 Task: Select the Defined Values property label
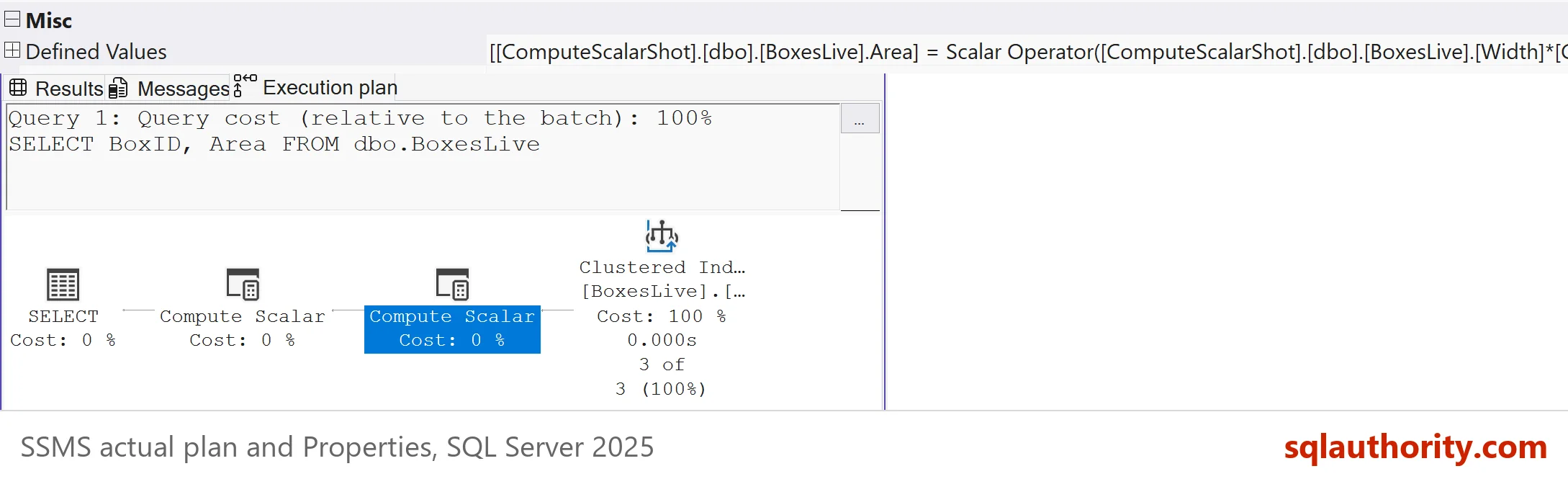[x=96, y=52]
